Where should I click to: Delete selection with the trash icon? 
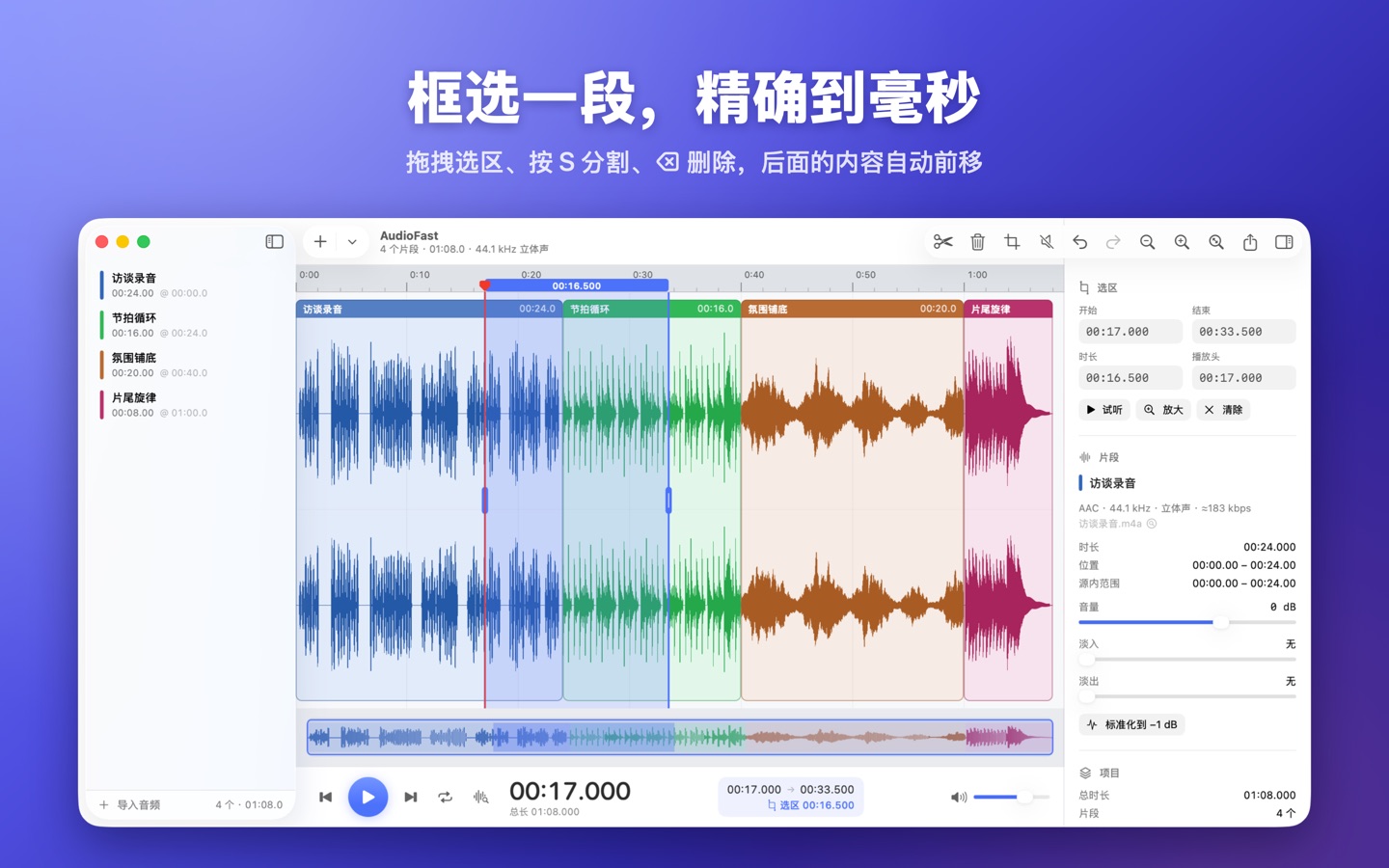tap(977, 242)
